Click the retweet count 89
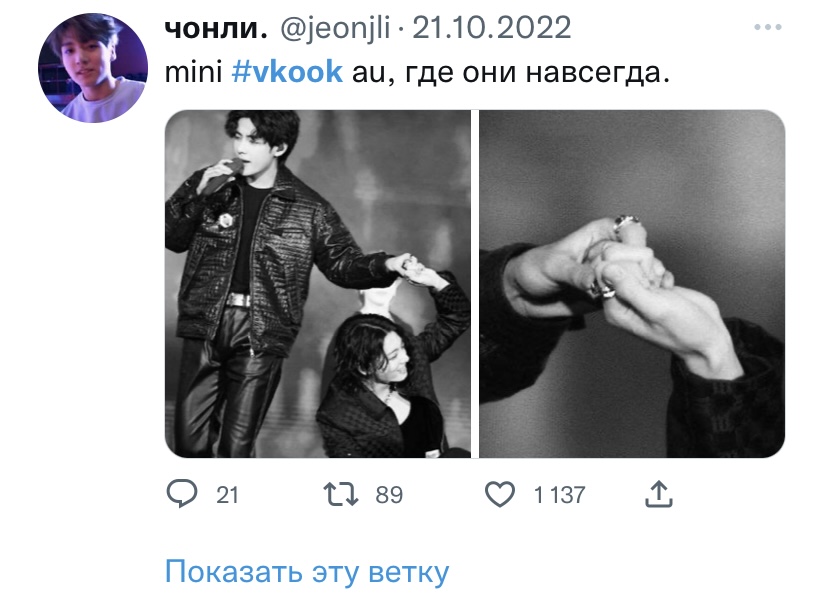 coord(389,495)
